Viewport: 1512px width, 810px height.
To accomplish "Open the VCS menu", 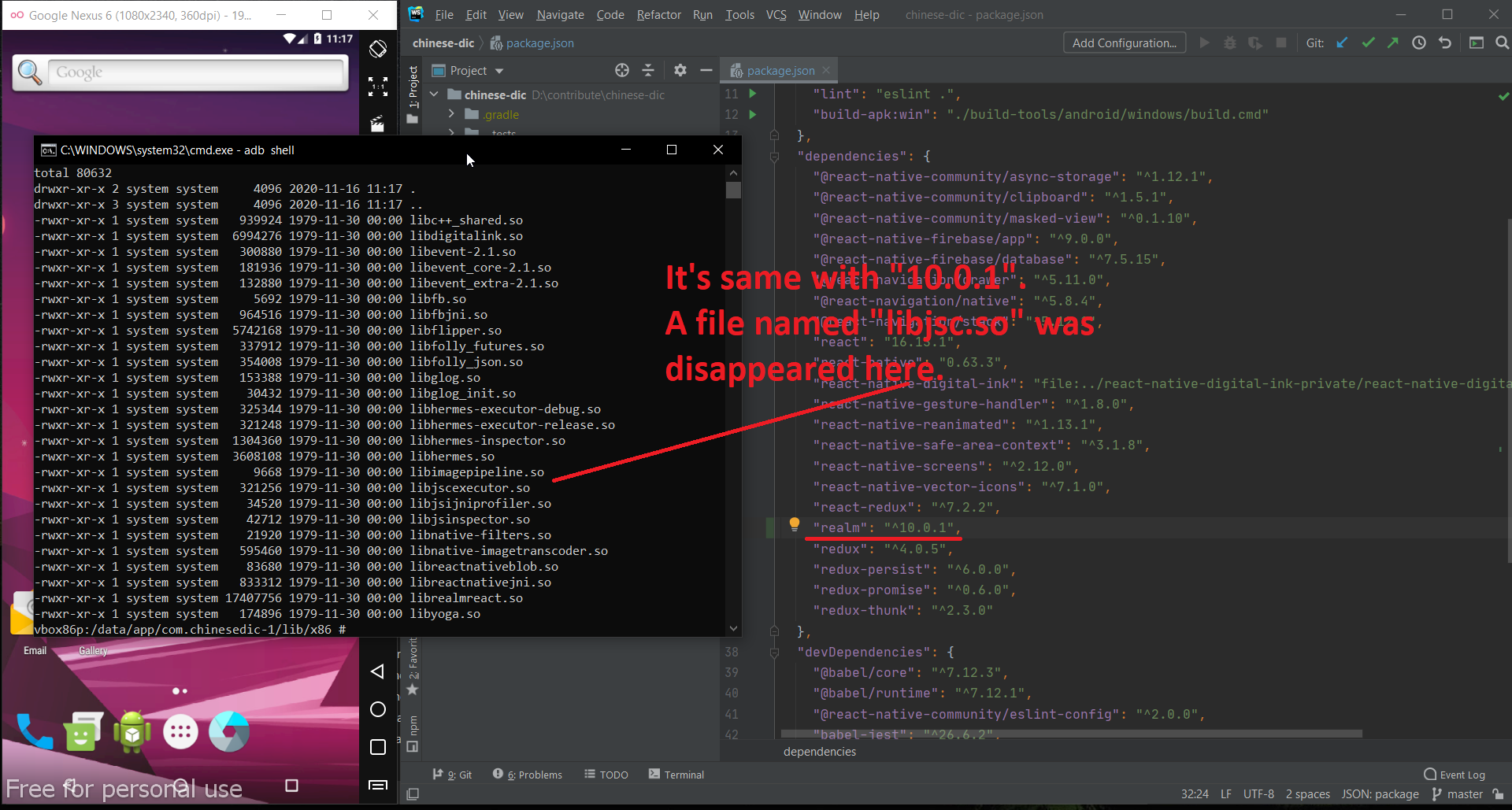I will click(x=776, y=15).
